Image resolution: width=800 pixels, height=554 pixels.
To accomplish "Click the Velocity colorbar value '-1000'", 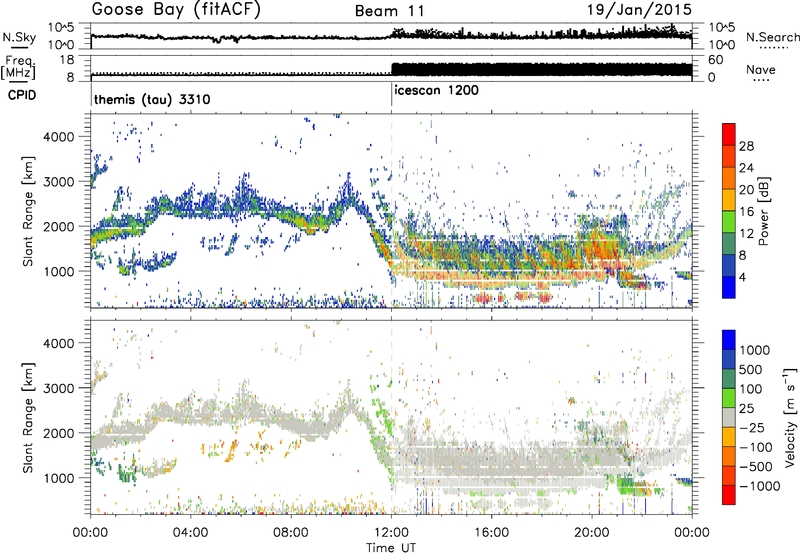I will [759, 486].
